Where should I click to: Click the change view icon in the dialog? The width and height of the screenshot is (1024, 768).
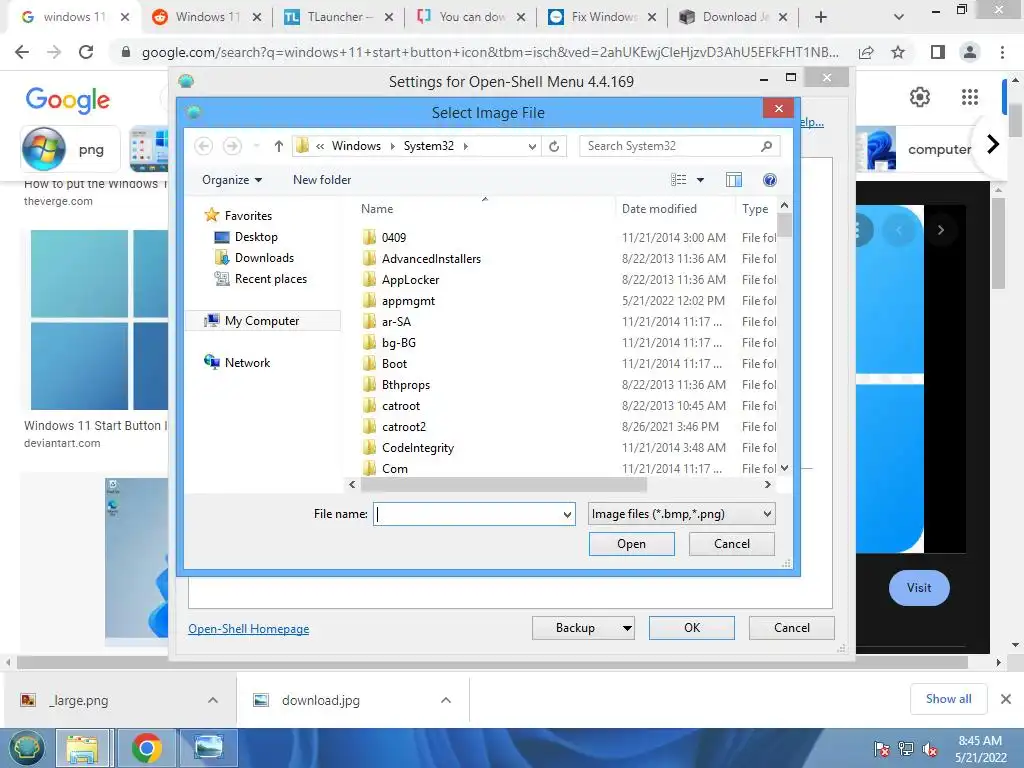pyautogui.click(x=679, y=180)
